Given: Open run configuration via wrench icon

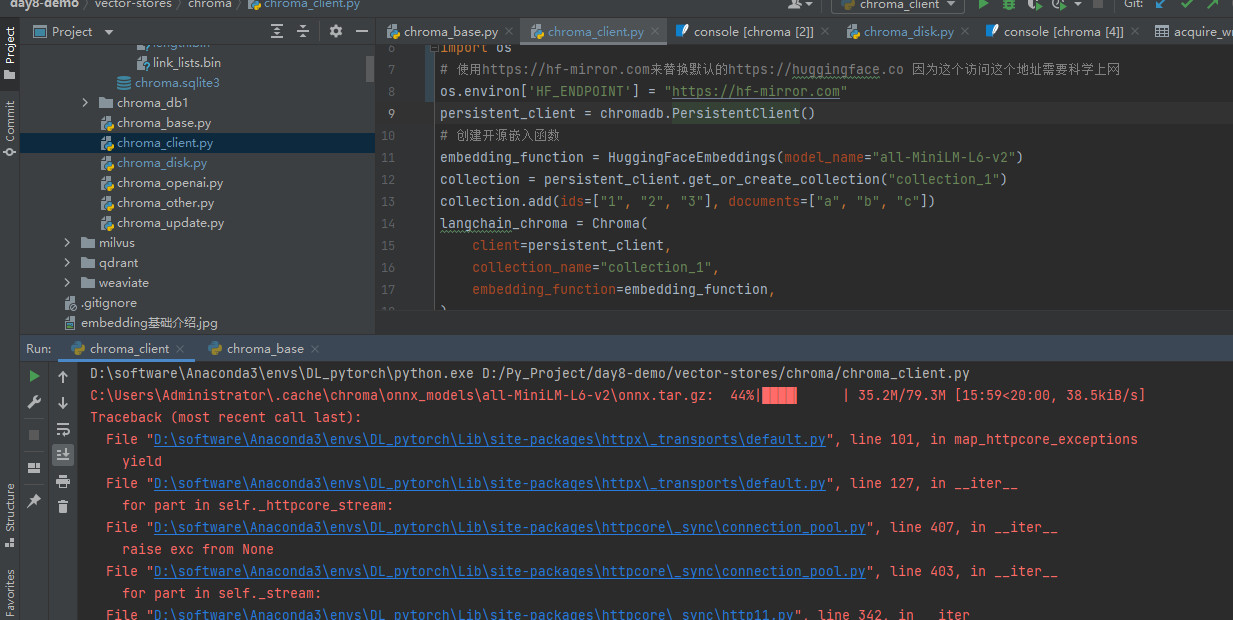Looking at the screenshot, I should point(34,402).
